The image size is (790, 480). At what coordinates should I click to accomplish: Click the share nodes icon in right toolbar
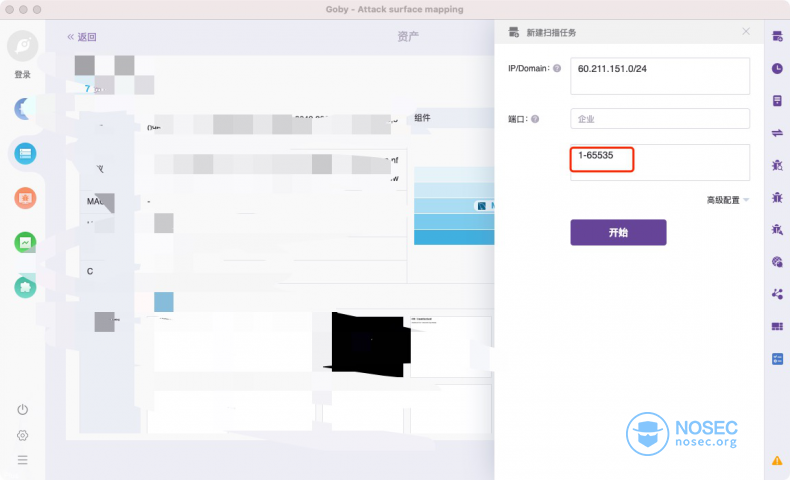pyautogui.click(x=777, y=294)
